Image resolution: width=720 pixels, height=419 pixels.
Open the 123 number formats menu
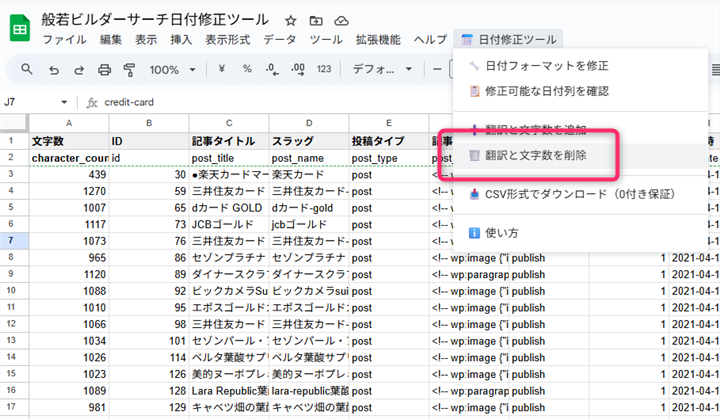click(324, 69)
